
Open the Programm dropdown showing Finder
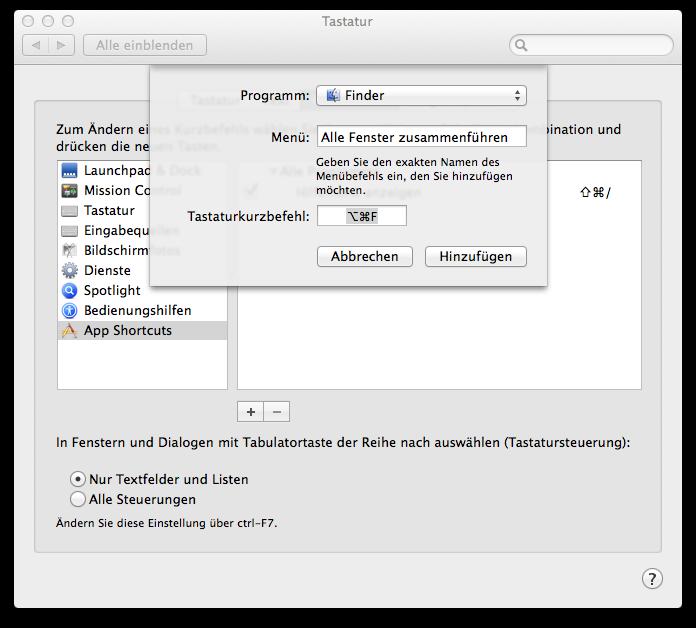[x=421, y=95]
